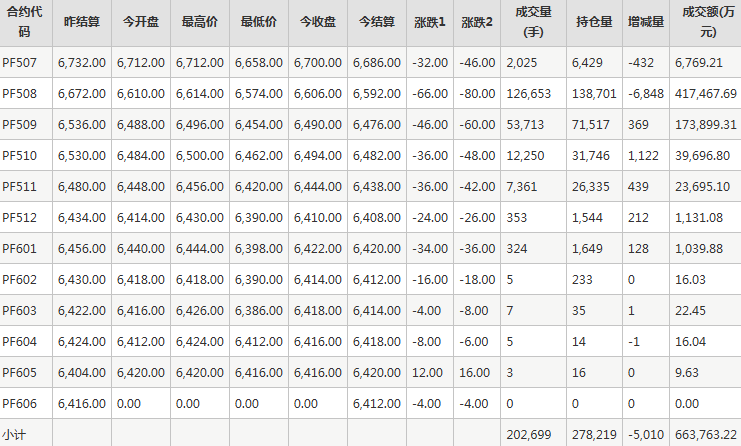Click the 昨结算 column header
Viewport: 741px width, 446px height.
(82, 22)
